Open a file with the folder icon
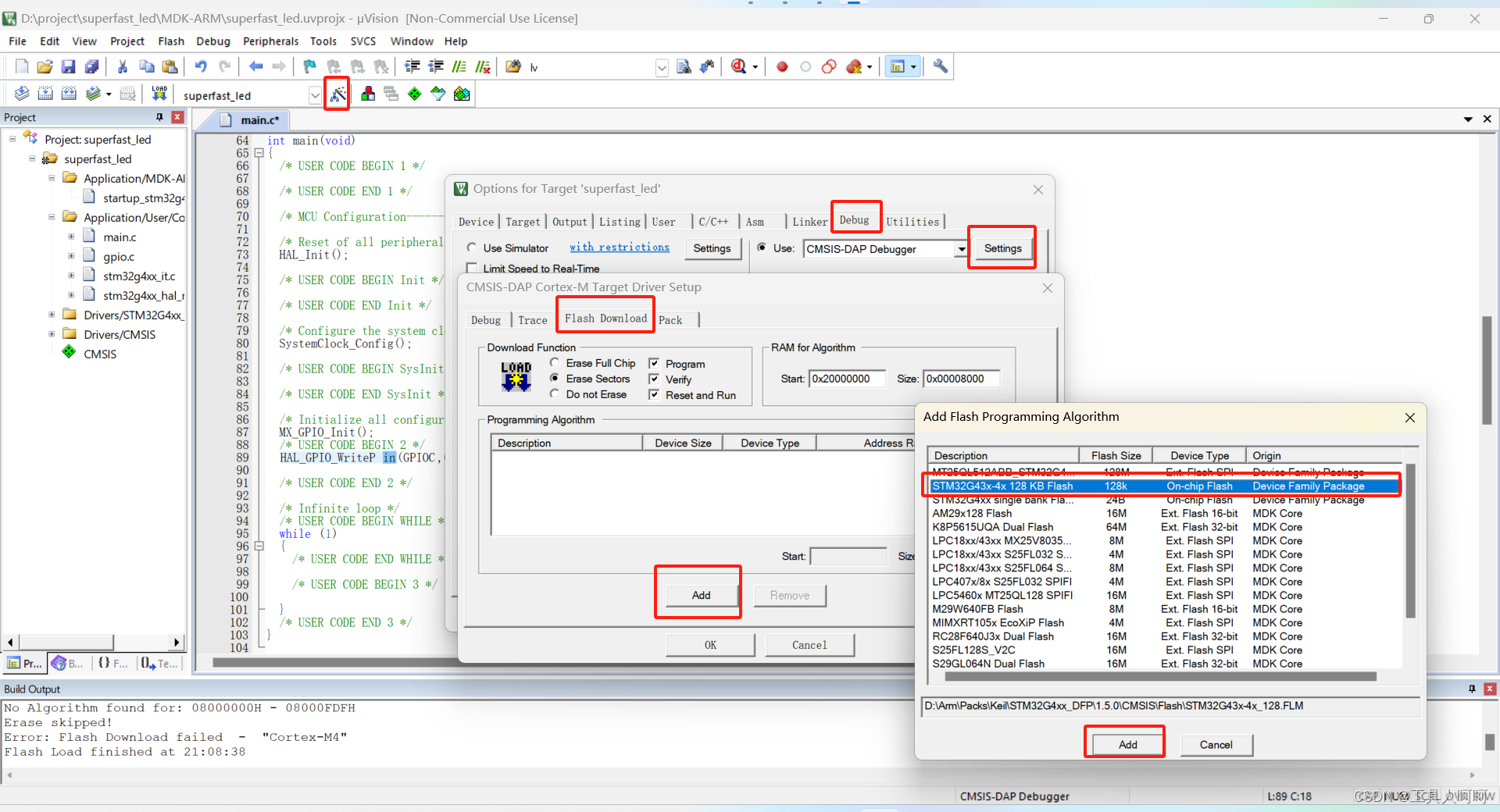Screen dimensions: 1500x812 45,67
